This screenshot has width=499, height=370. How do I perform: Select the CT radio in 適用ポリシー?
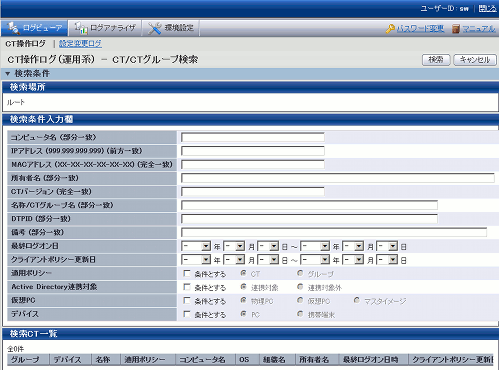tap(243, 273)
